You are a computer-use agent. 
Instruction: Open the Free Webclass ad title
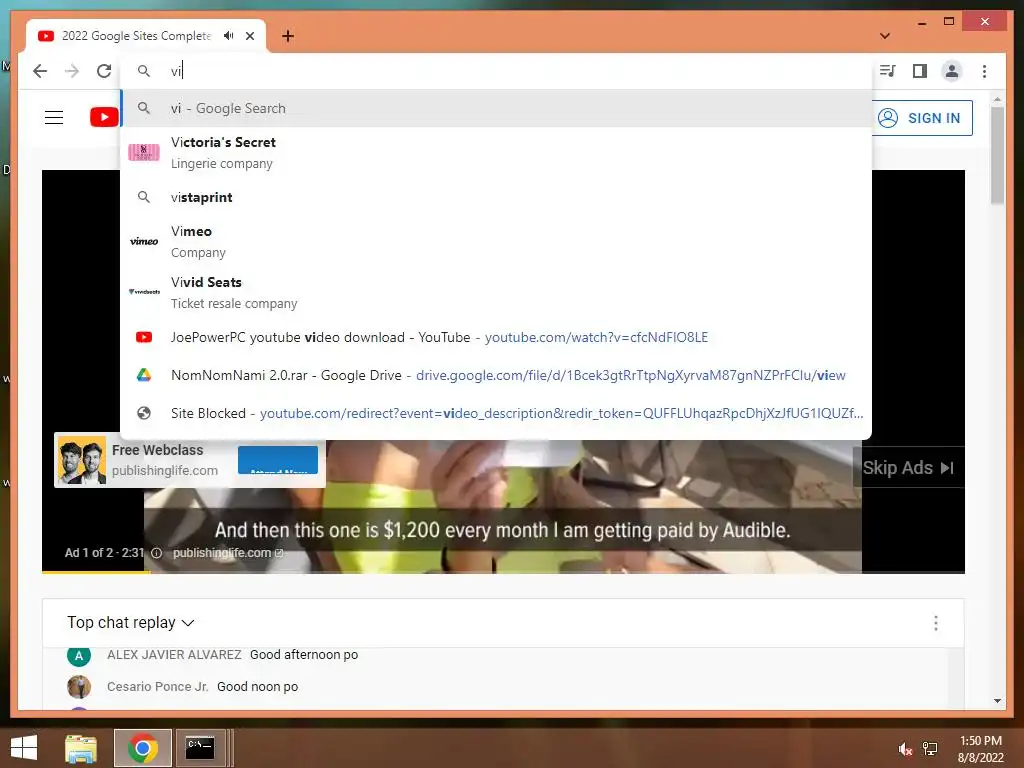(157, 450)
